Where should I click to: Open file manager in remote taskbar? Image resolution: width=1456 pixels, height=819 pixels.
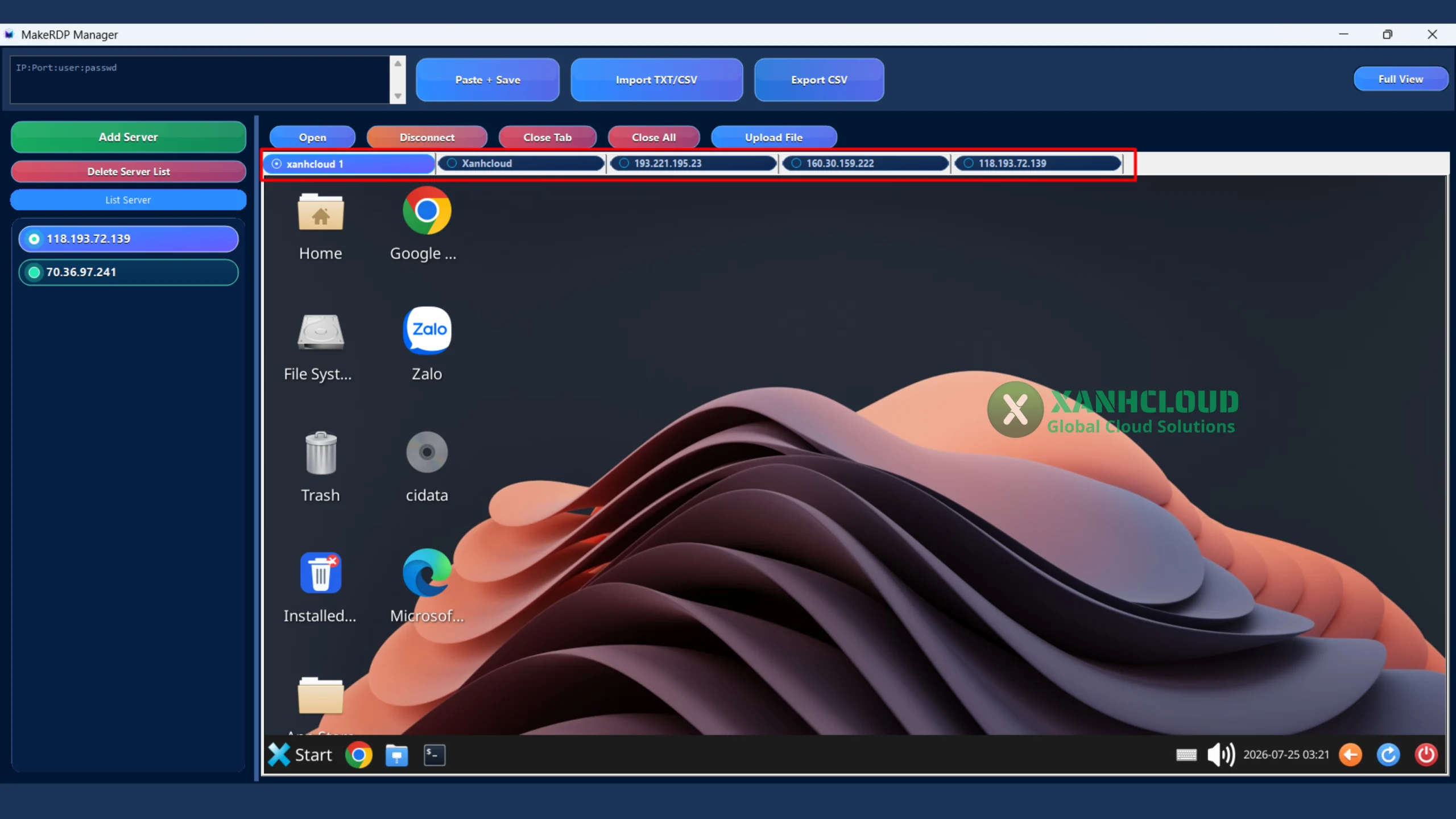point(396,755)
